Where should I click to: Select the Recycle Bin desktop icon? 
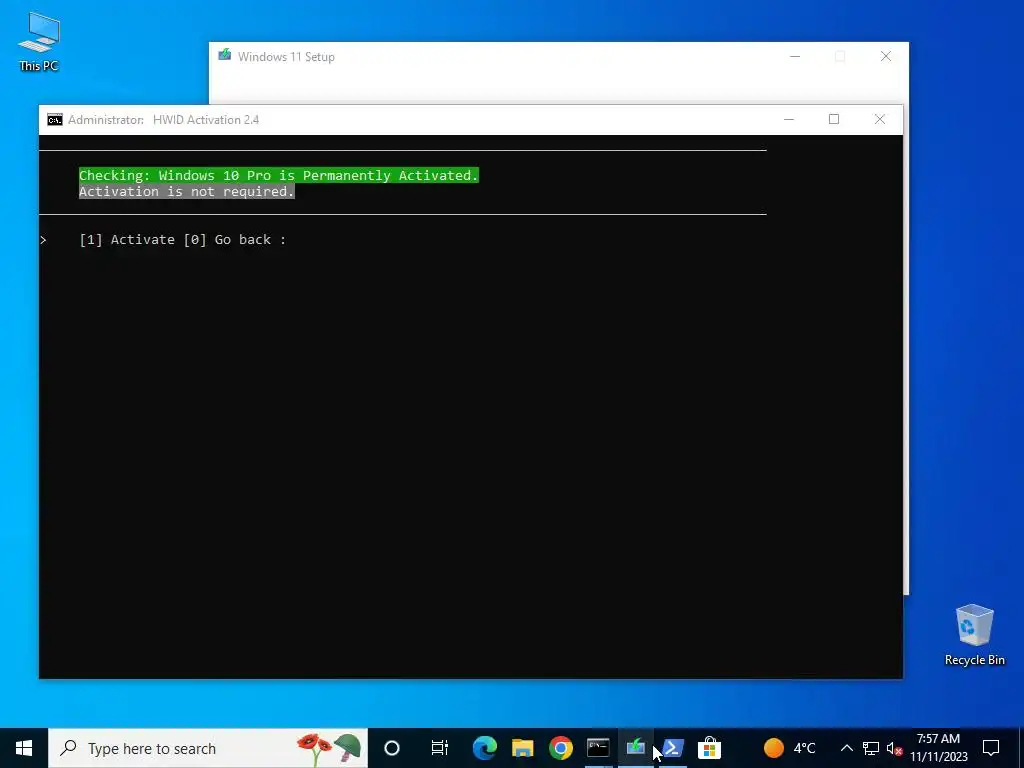tap(974, 635)
